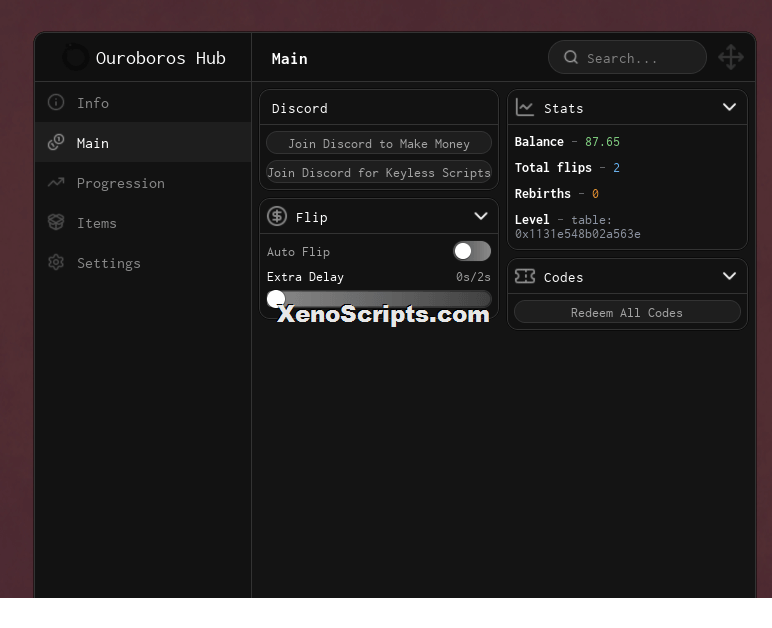
Task: Click the Rebirths stat line
Action: [556, 193]
